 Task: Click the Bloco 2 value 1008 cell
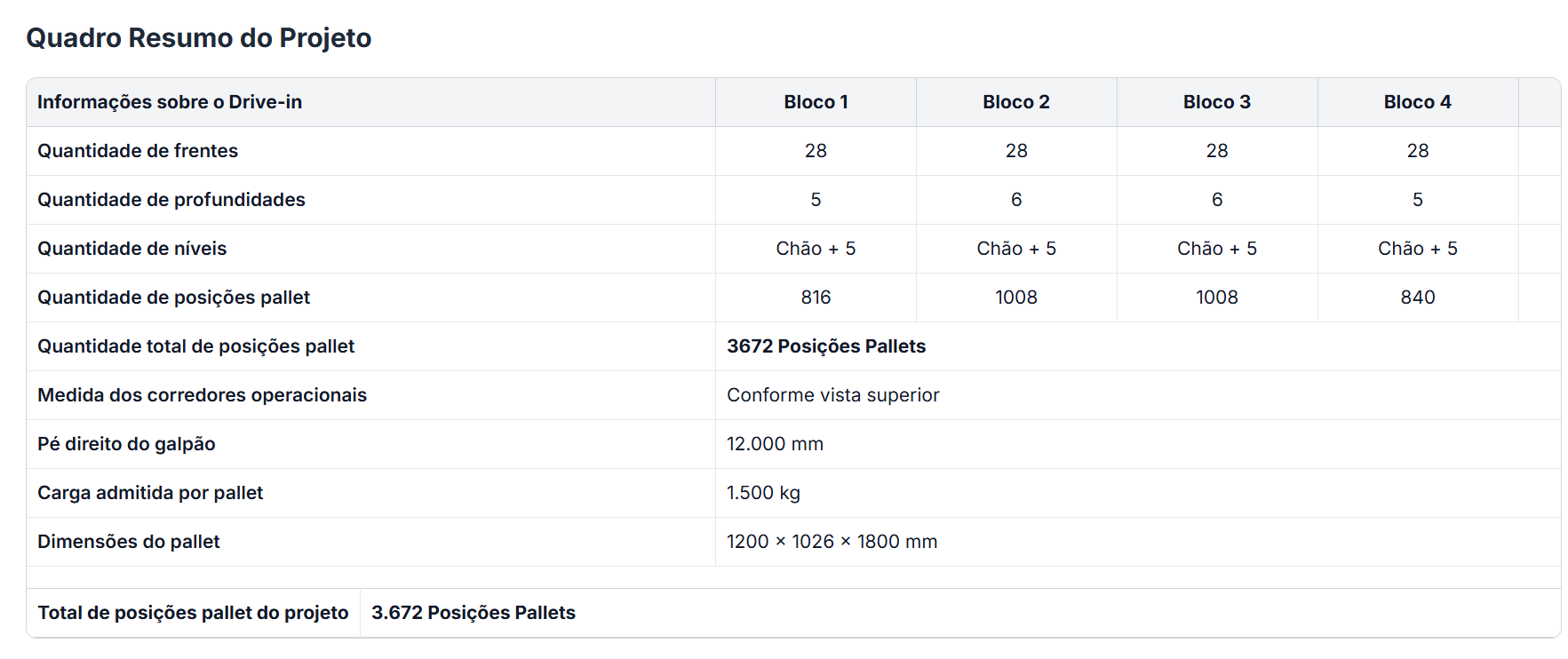coord(1015,298)
